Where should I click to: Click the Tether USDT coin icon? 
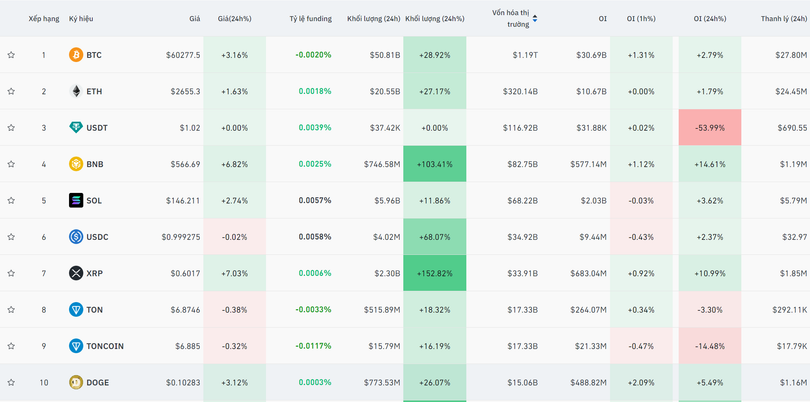(76, 128)
